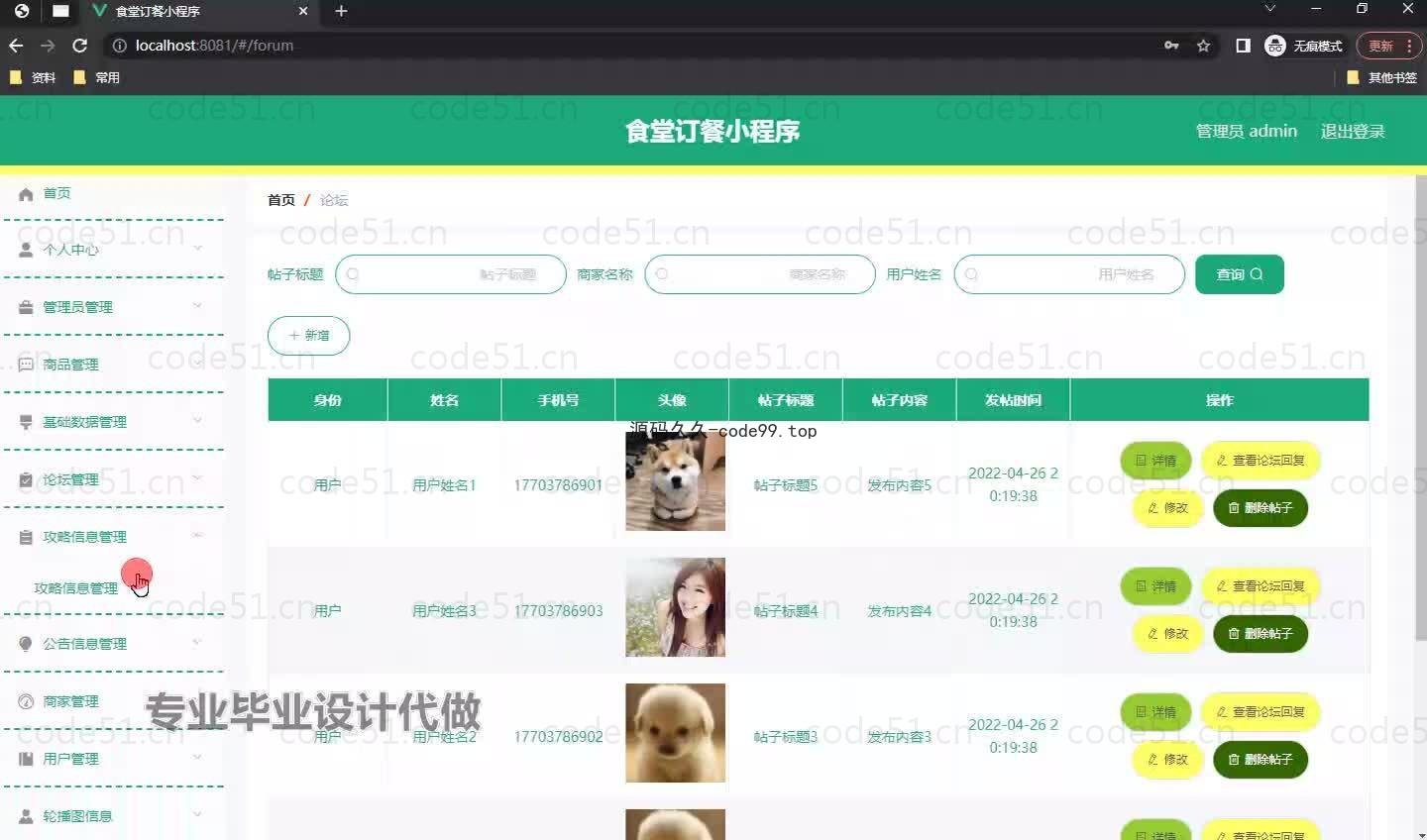1427x840 pixels.
Task: Open the 资料 bookmarks folder
Action: point(33,77)
